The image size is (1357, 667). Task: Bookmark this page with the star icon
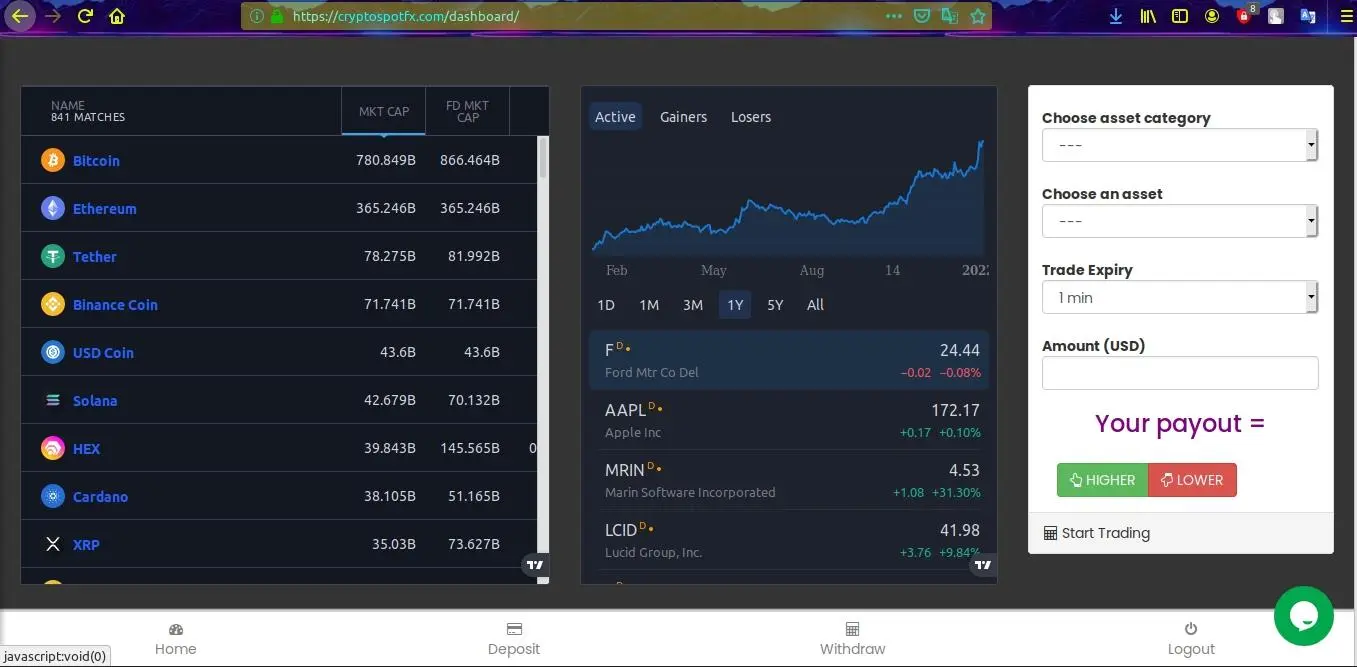tap(978, 16)
